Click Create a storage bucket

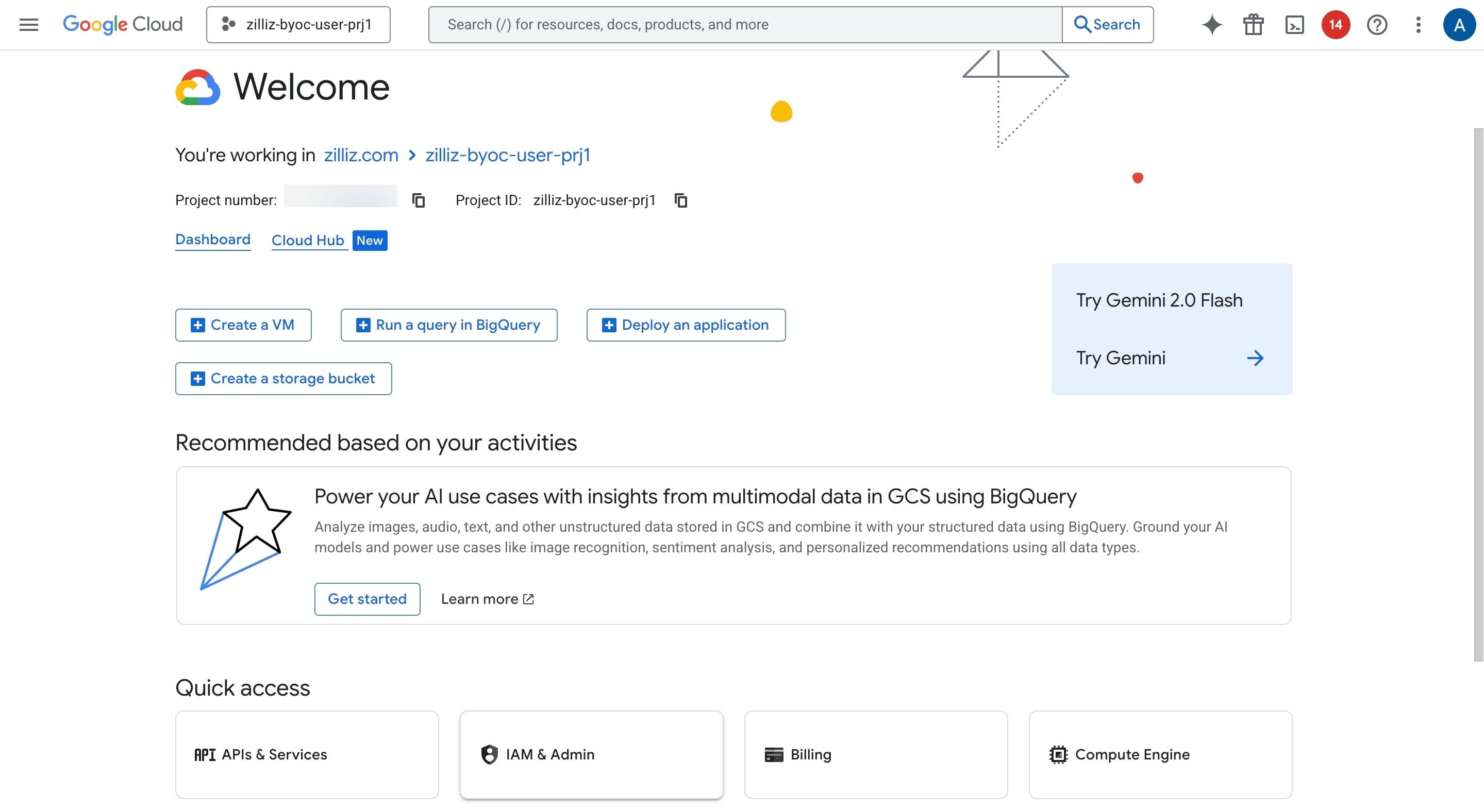(x=284, y=378)
